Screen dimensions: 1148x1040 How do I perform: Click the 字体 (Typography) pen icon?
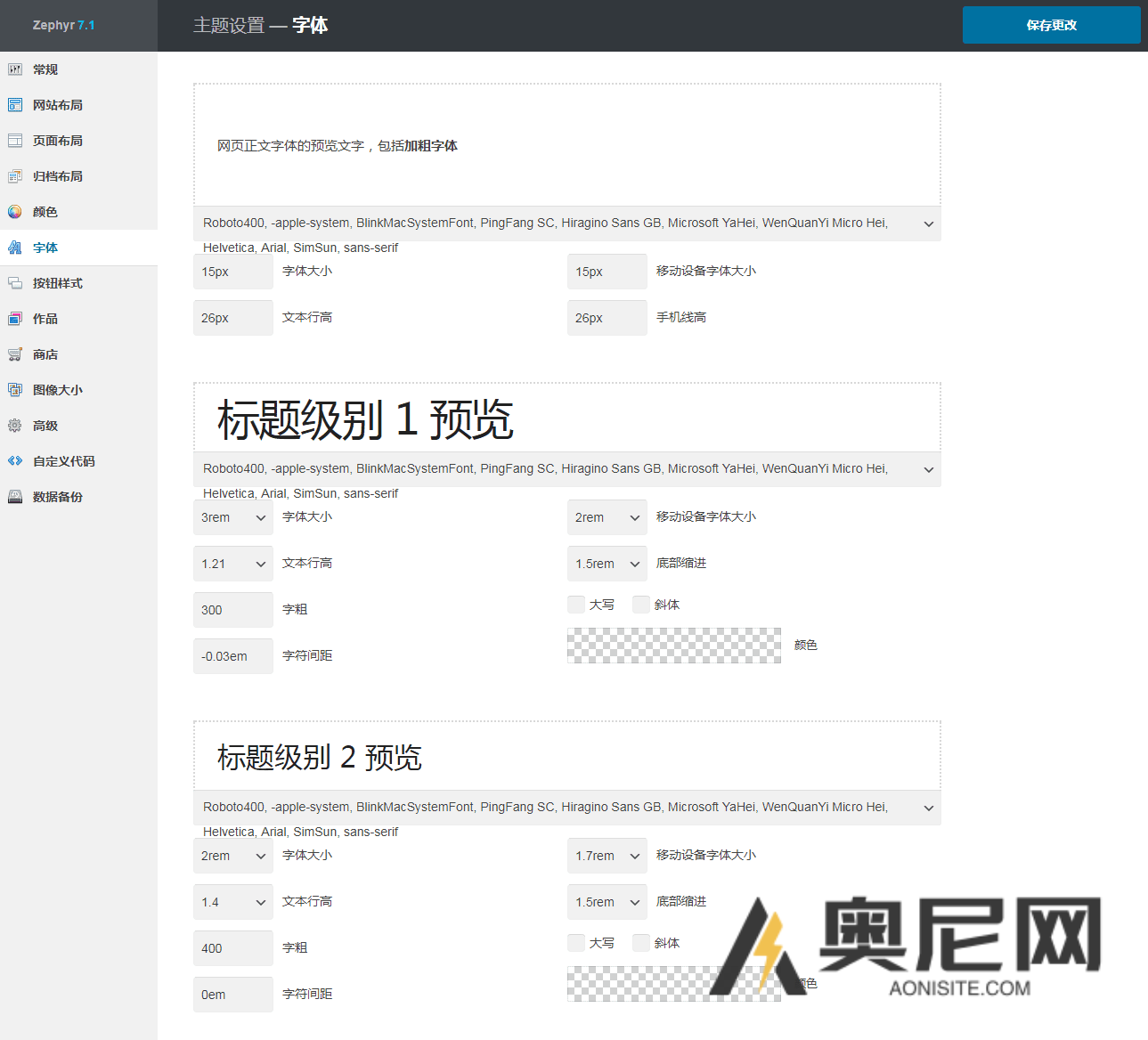15,247
